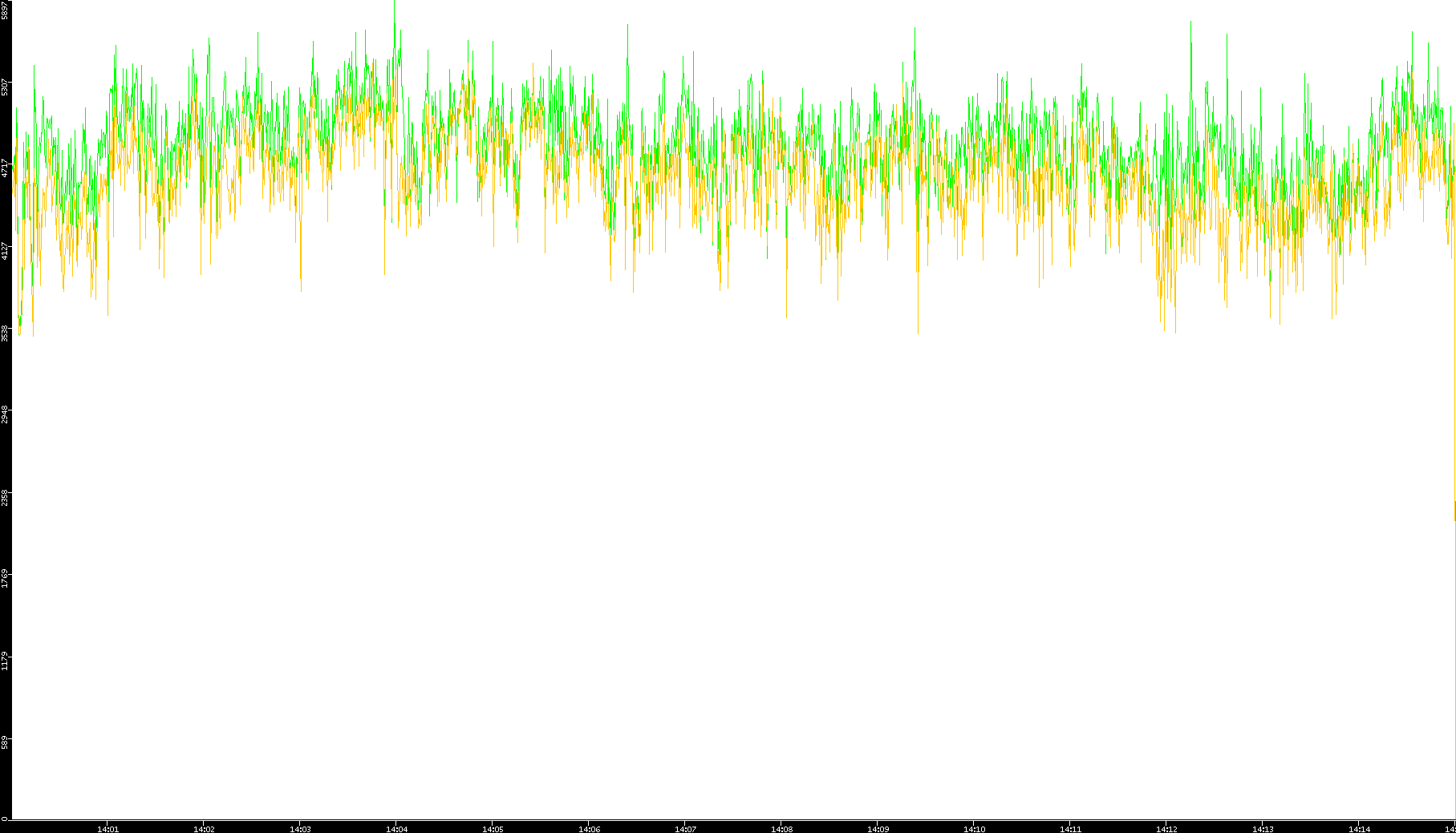The image size is (1456, 833).
Task: Click the 1179 vertical axis label
Action: click(5, 661)
